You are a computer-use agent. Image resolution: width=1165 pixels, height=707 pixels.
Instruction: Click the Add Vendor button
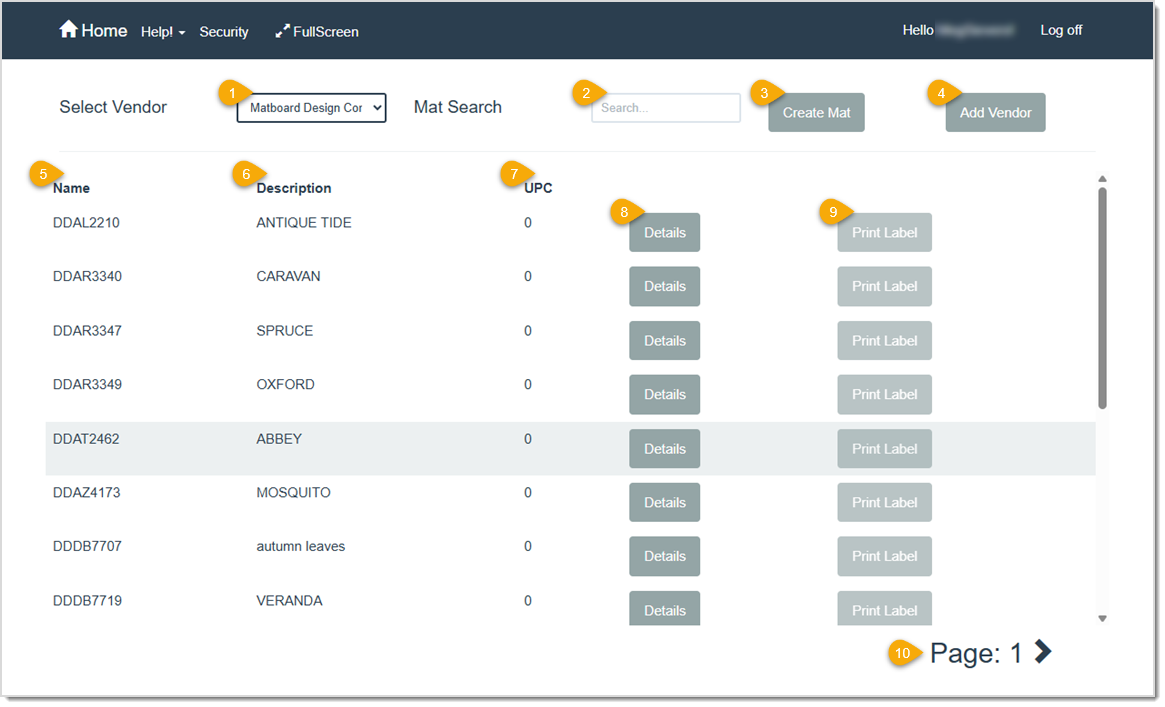995,112
